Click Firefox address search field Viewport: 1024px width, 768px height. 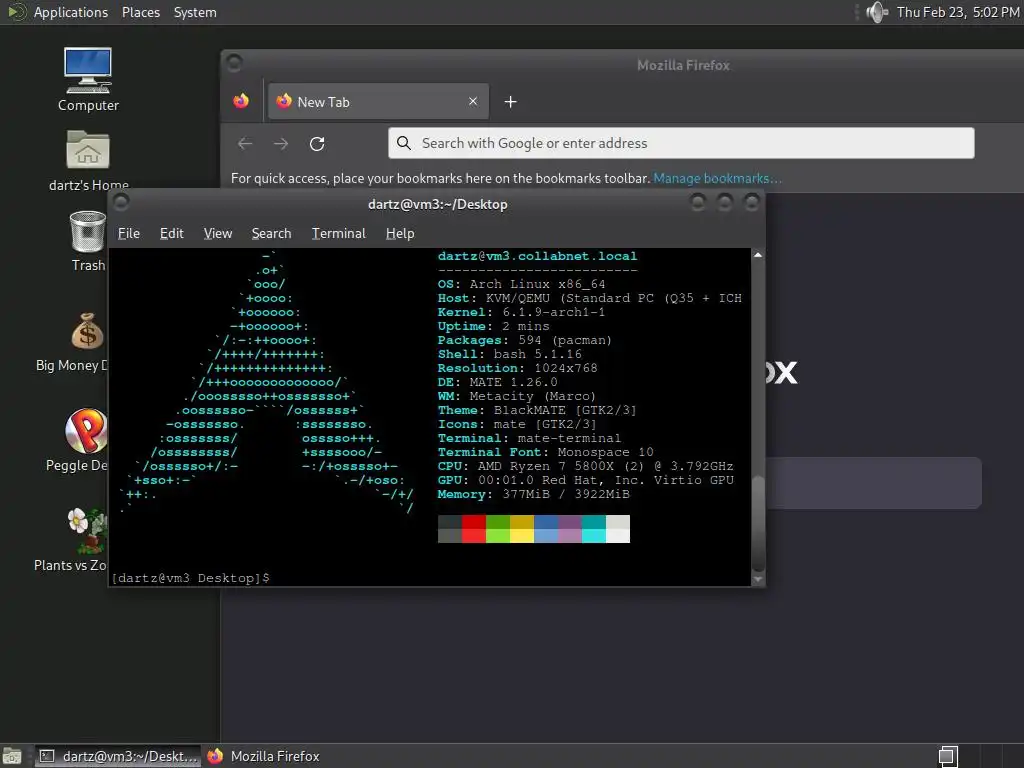pyautogui.click(x=681, y=143)
